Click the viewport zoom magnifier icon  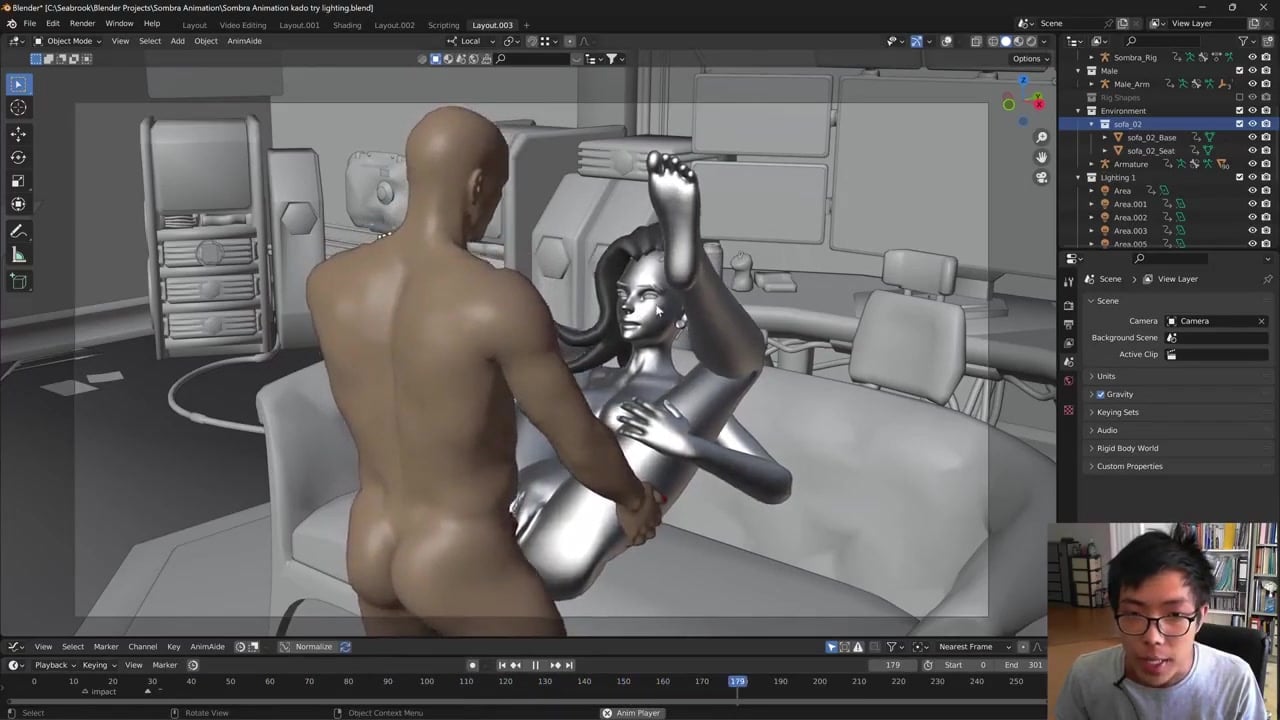[1041, 137]
